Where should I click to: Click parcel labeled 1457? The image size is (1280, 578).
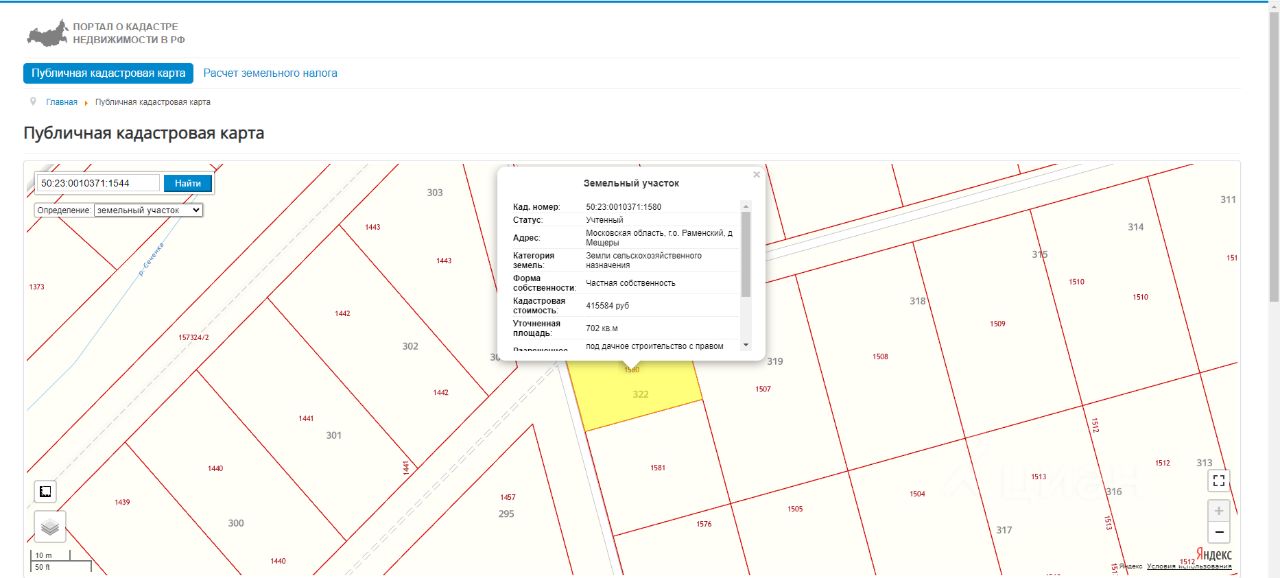[508, 497]
